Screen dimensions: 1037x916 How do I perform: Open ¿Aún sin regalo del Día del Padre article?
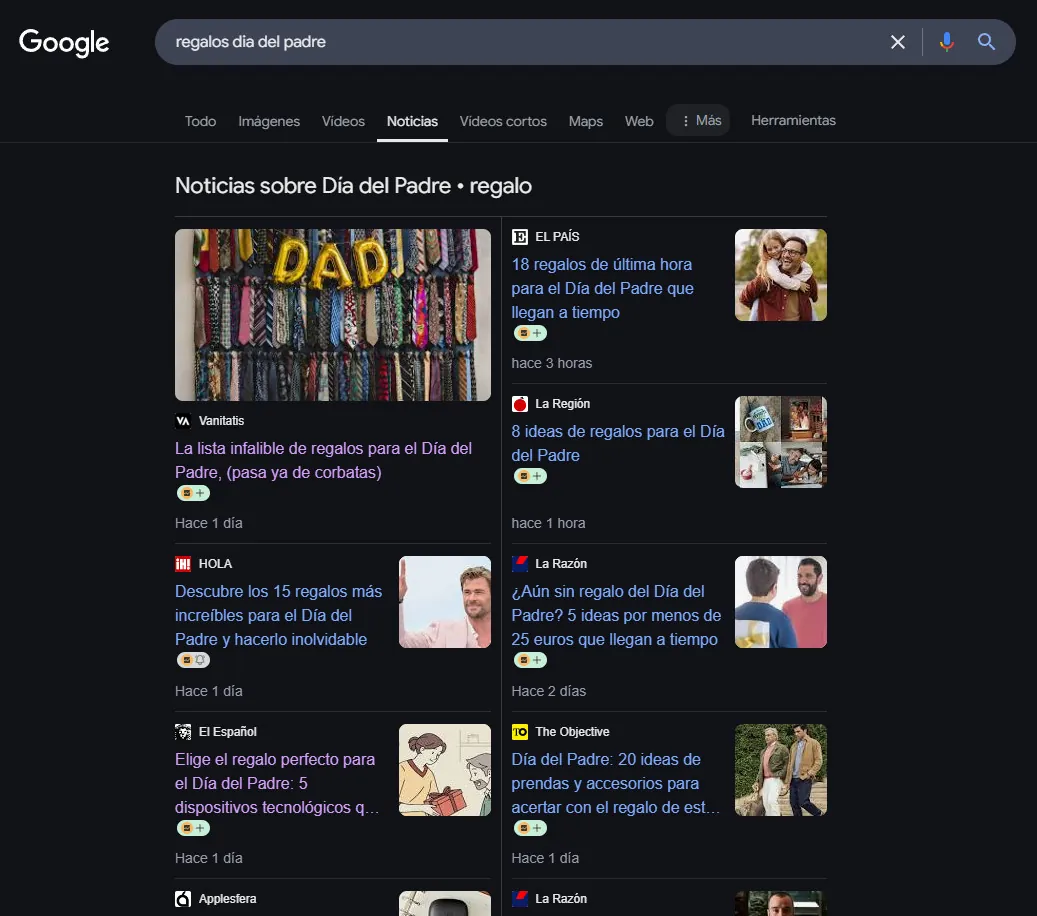click(616, 615)
